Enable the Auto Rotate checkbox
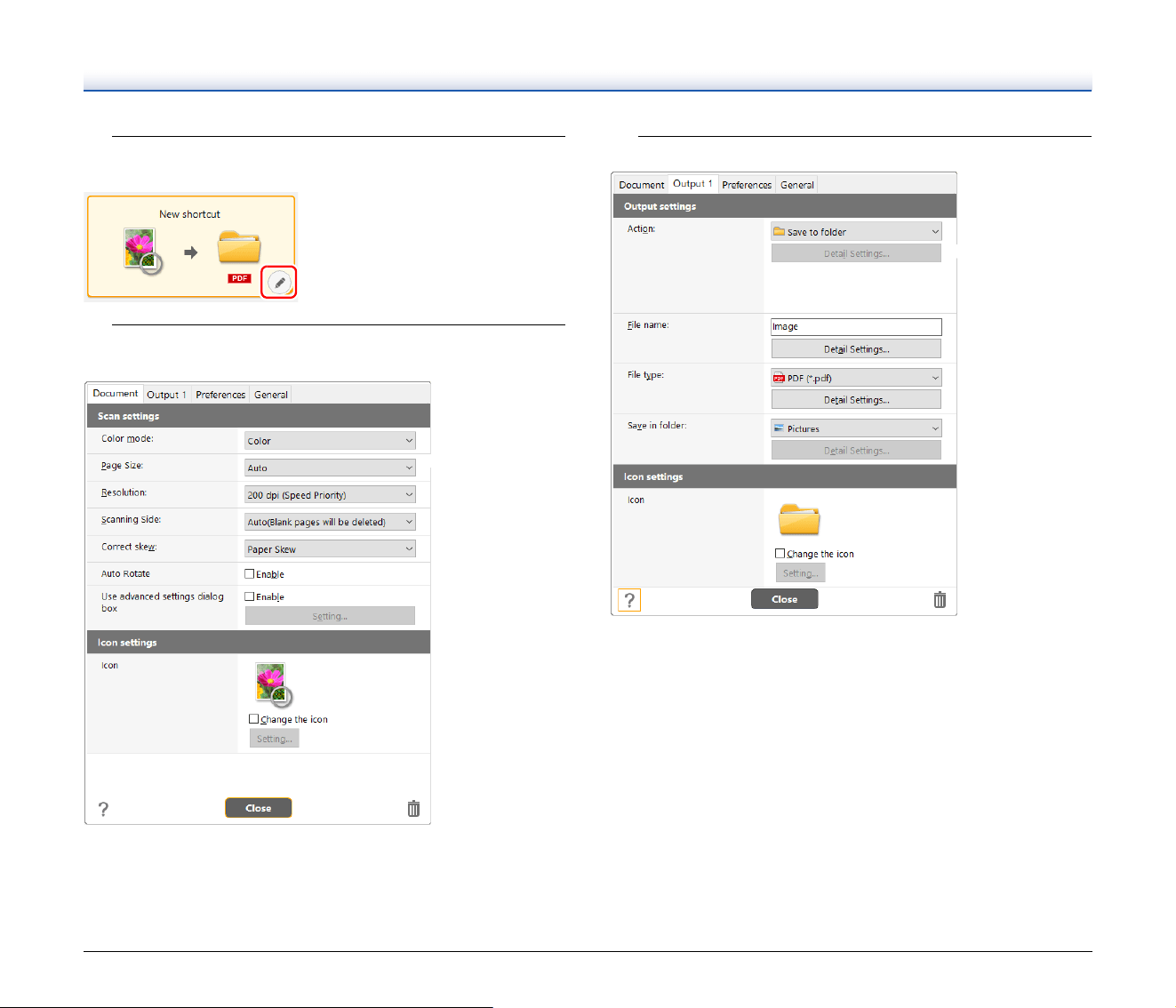 point(250,574)
